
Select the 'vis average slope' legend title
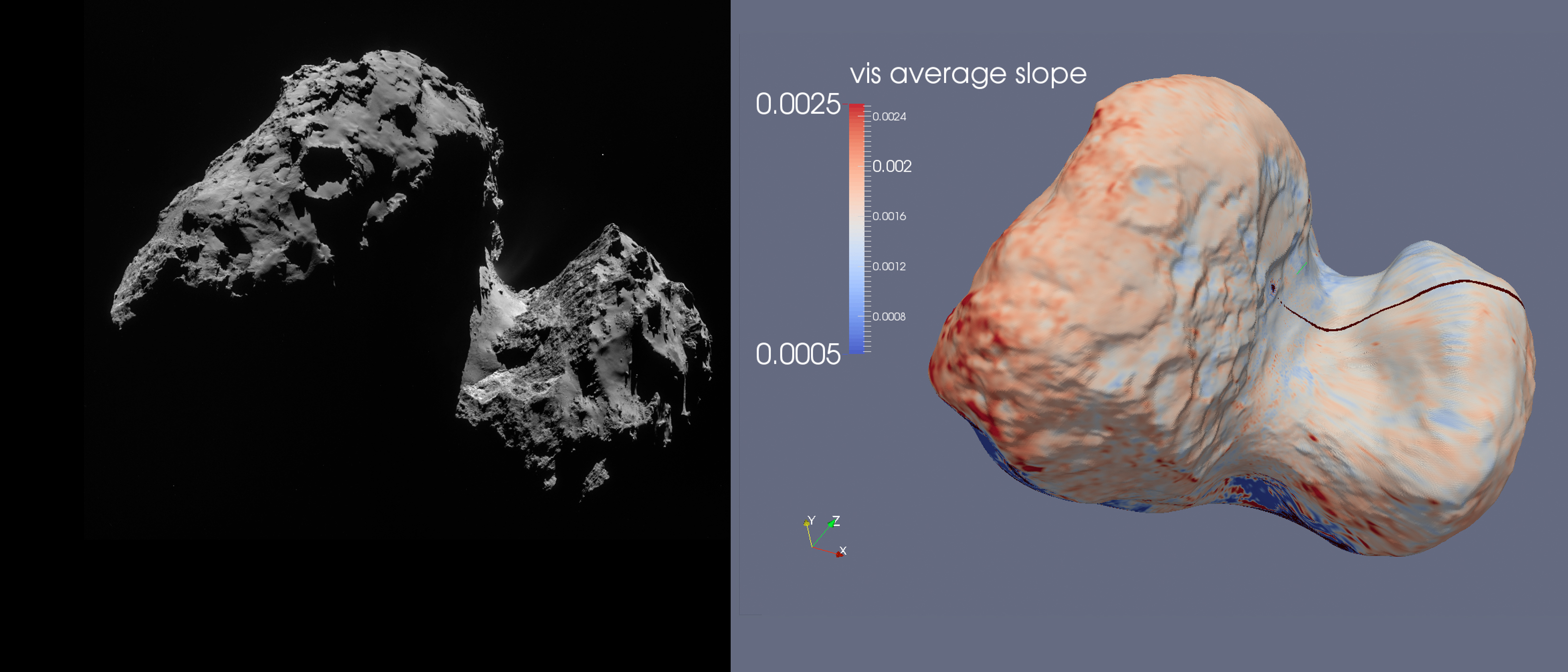coord(968,74)
